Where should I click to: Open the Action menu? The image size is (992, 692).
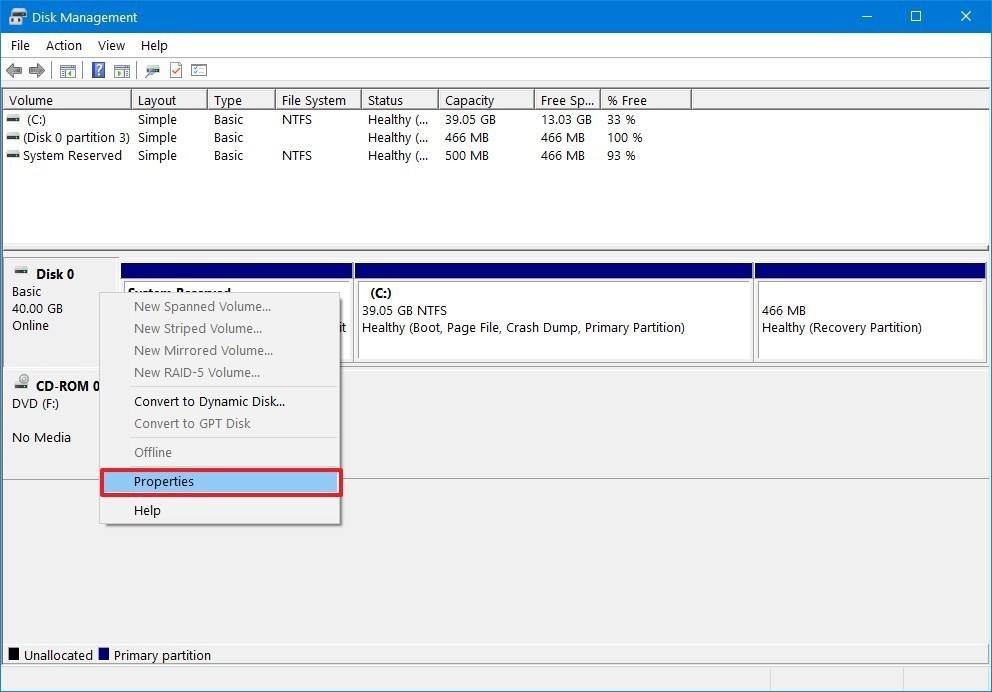[64, 45]
